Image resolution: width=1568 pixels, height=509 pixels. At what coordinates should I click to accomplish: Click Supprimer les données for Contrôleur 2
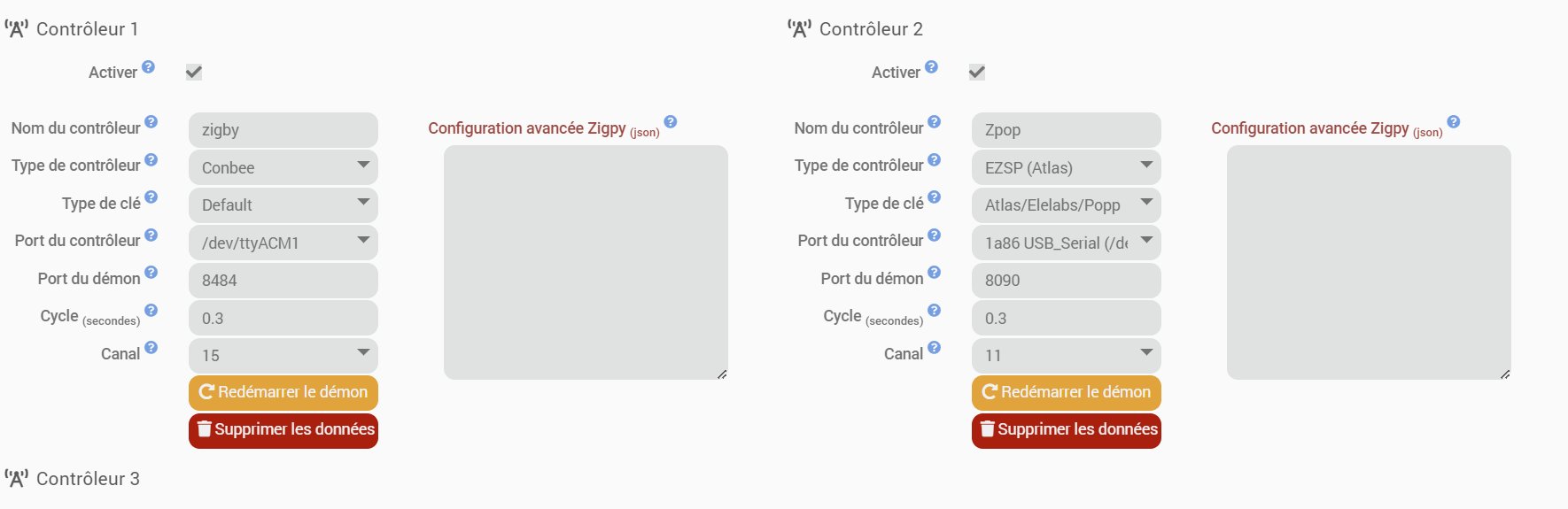(1067, 430)
